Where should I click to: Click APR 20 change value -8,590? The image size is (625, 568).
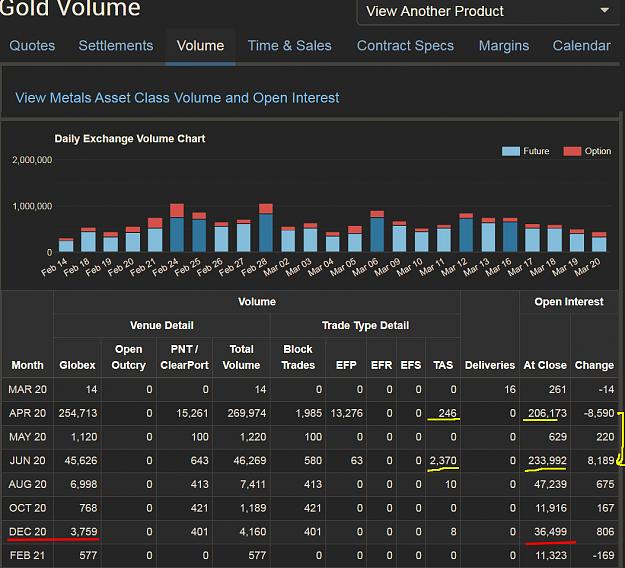pos(599,413)
